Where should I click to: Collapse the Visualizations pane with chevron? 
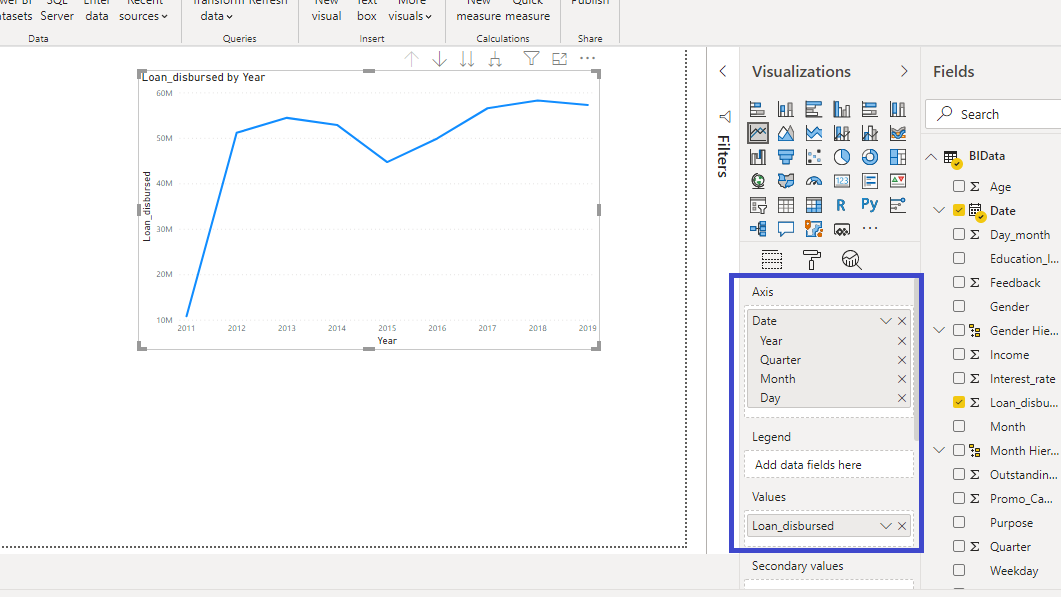(904, 72)
